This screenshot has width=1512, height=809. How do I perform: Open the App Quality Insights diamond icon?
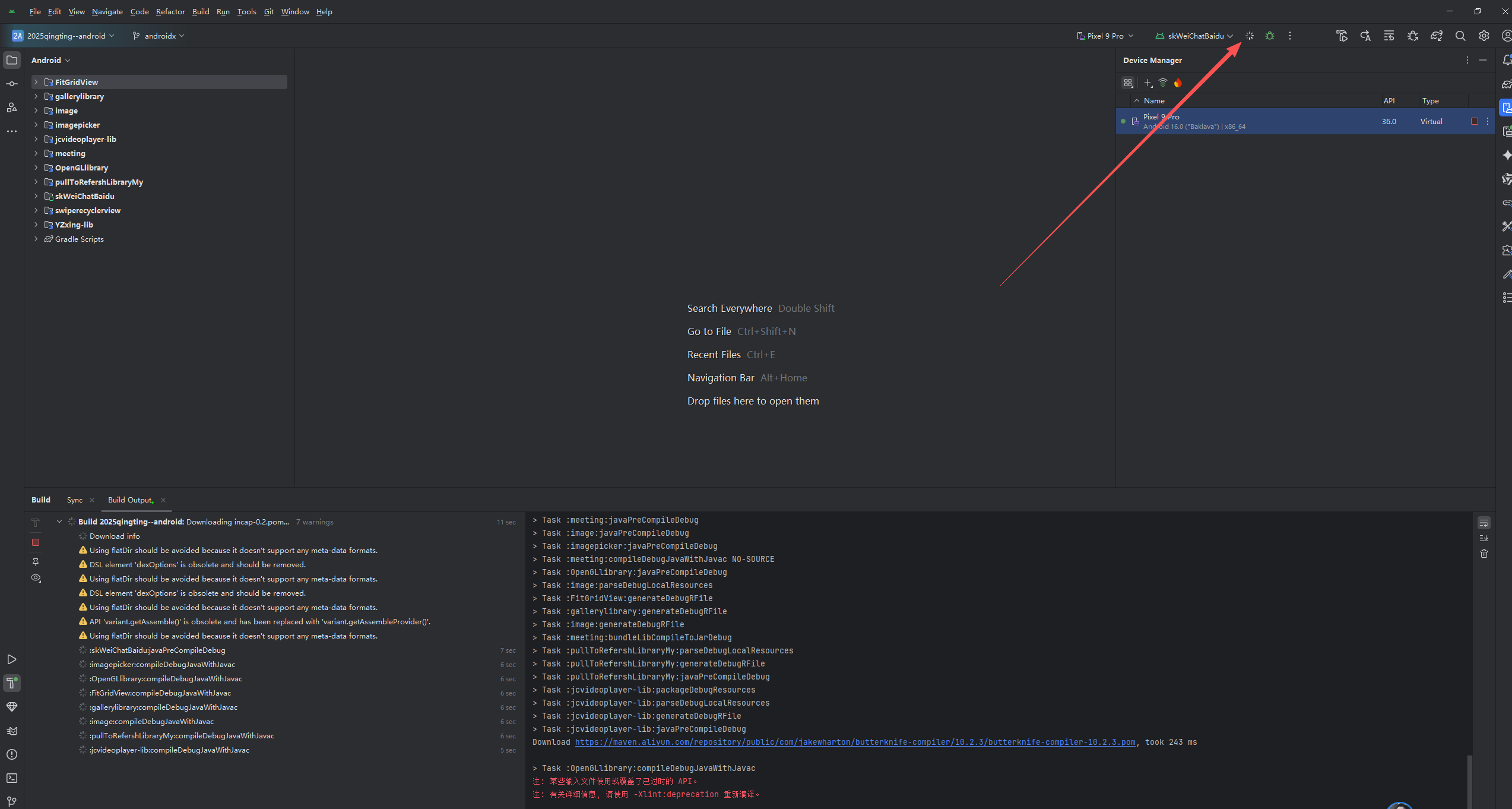12,707
